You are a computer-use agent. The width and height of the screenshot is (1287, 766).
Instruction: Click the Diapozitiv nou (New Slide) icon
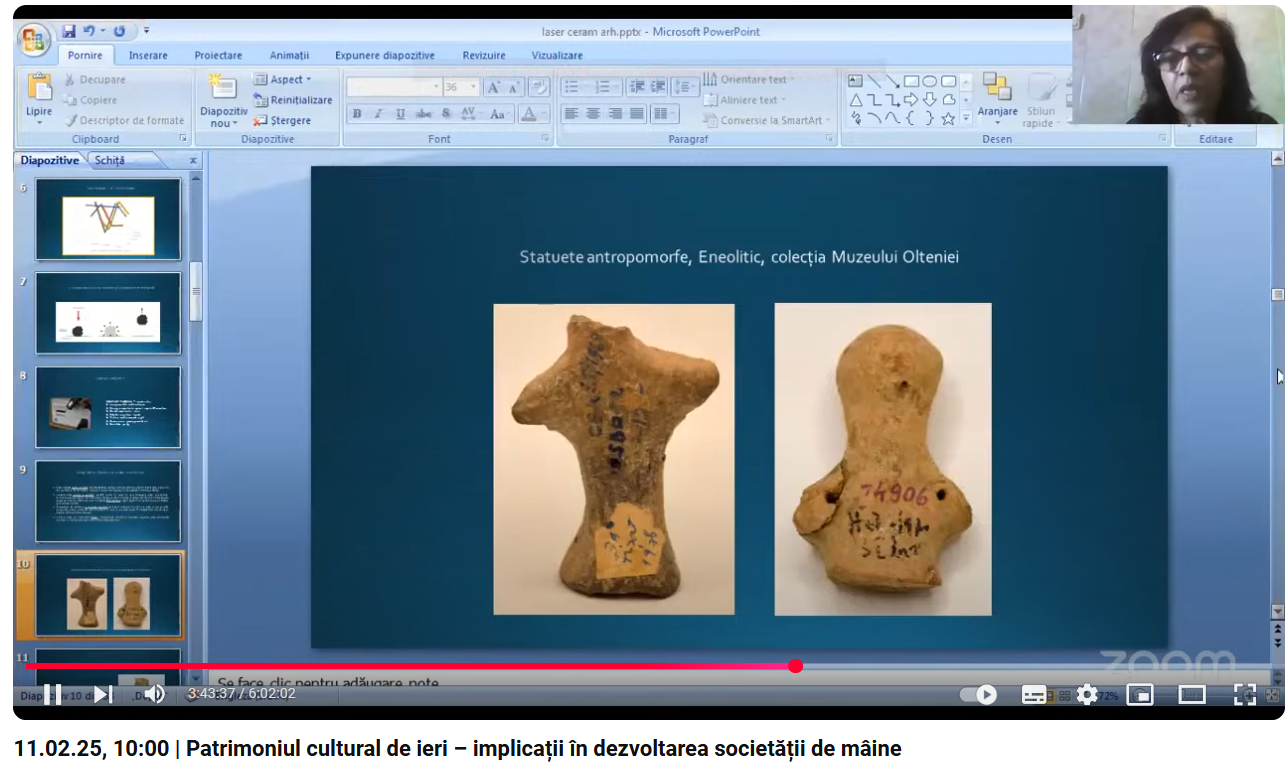(x=222, y=88)
